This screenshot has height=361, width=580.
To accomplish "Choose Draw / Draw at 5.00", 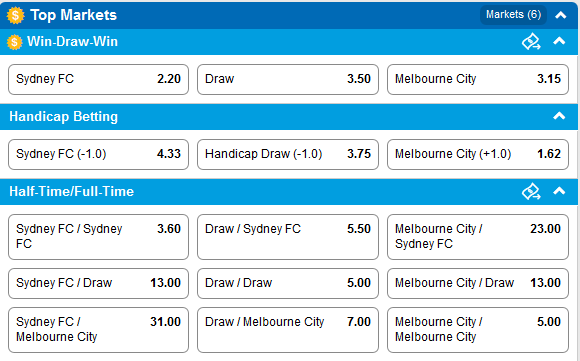I will (x=288, y=283).
